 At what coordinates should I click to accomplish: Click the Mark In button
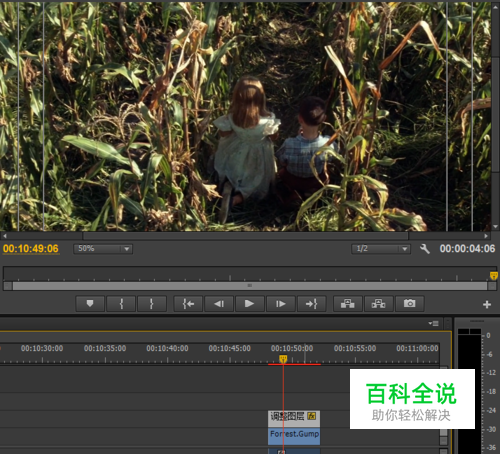point(121,304)
